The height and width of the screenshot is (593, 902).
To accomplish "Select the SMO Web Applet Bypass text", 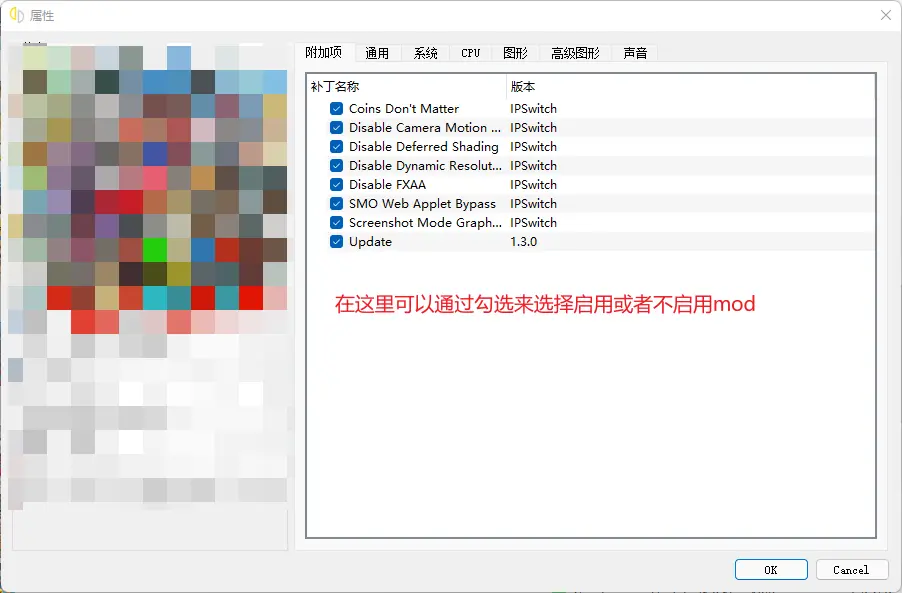I will (422, 204).
